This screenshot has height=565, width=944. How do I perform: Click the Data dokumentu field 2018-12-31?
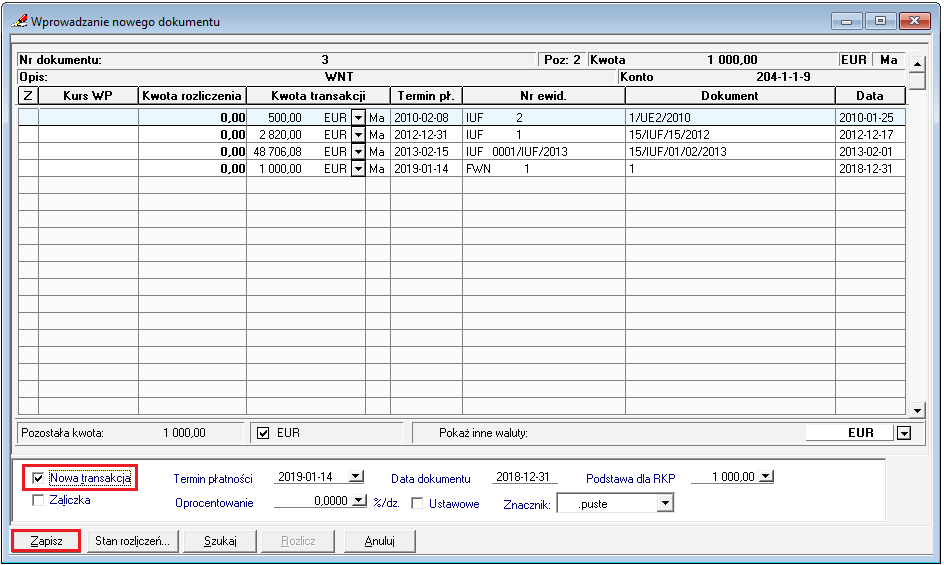(523, 476)
